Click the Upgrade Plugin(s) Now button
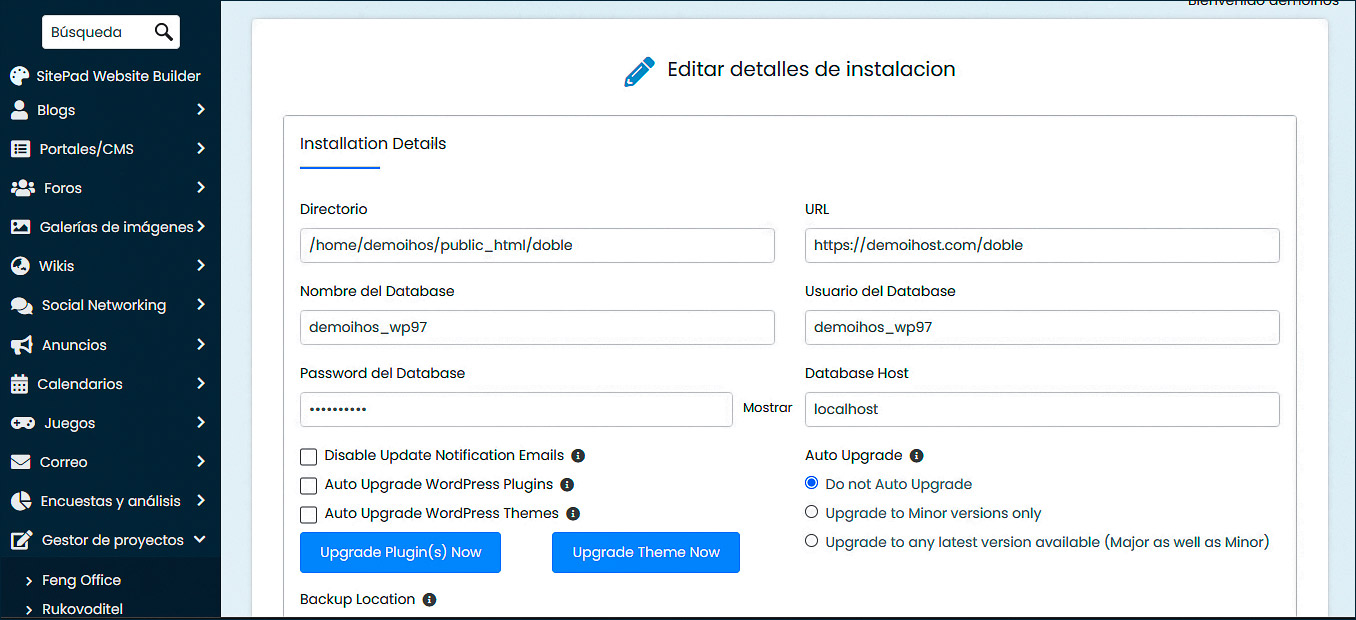This screenshot has height=620, width=1356. pyautogui.click(x=400, y=552)
